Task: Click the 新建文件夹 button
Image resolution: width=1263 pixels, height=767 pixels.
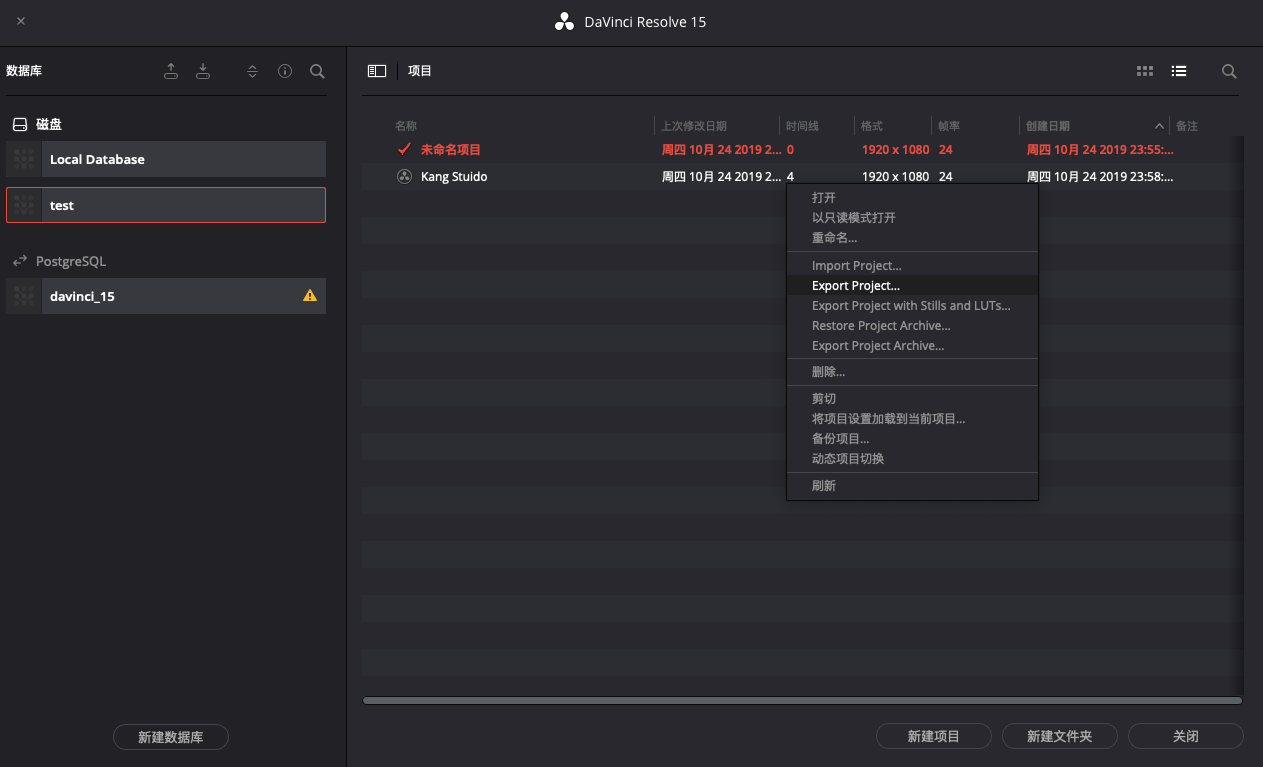Action: 1060,736
